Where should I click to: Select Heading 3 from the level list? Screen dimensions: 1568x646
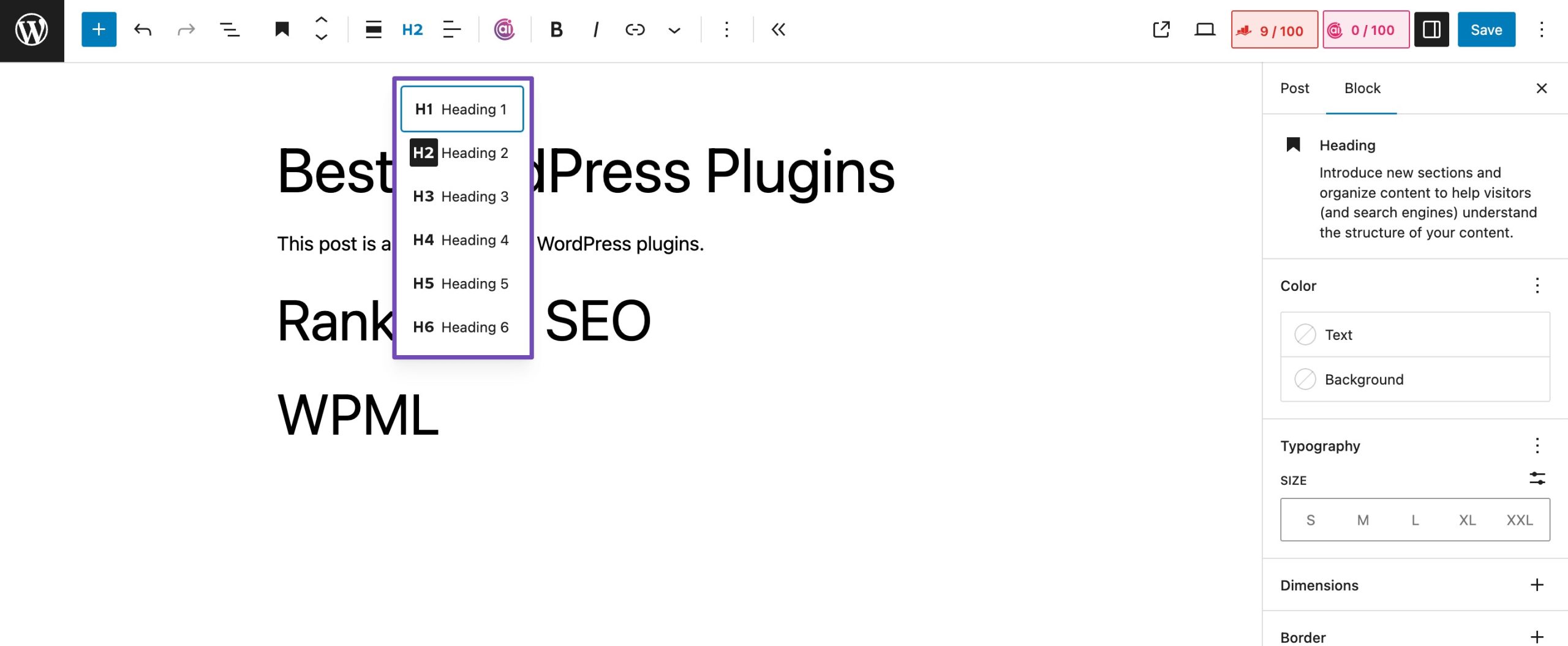(x=462, y=196)
